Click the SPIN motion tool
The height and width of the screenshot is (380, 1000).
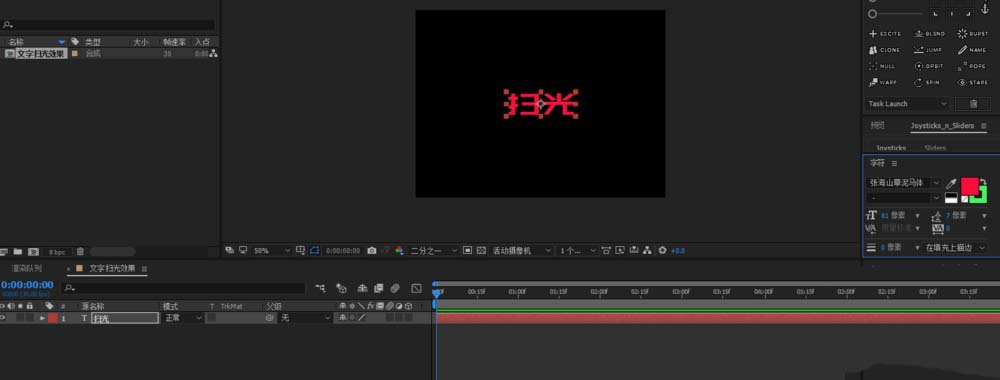tap(927, 82)
